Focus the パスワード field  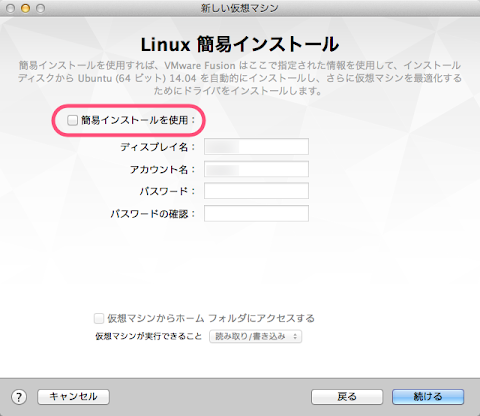pyautogui.click(x=256, y=191)
